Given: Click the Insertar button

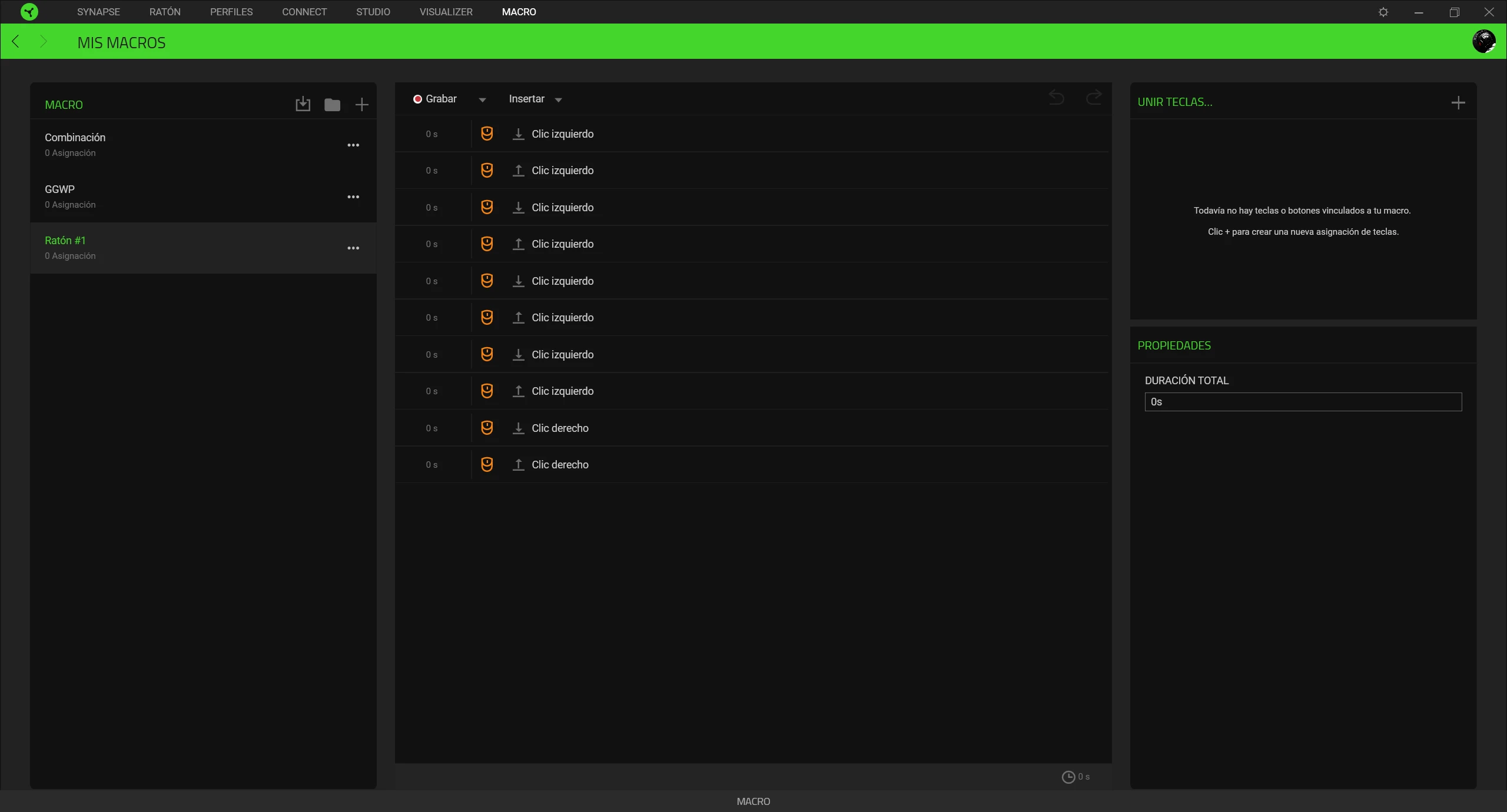Looking at the screenshot, I should click(527, 99).
